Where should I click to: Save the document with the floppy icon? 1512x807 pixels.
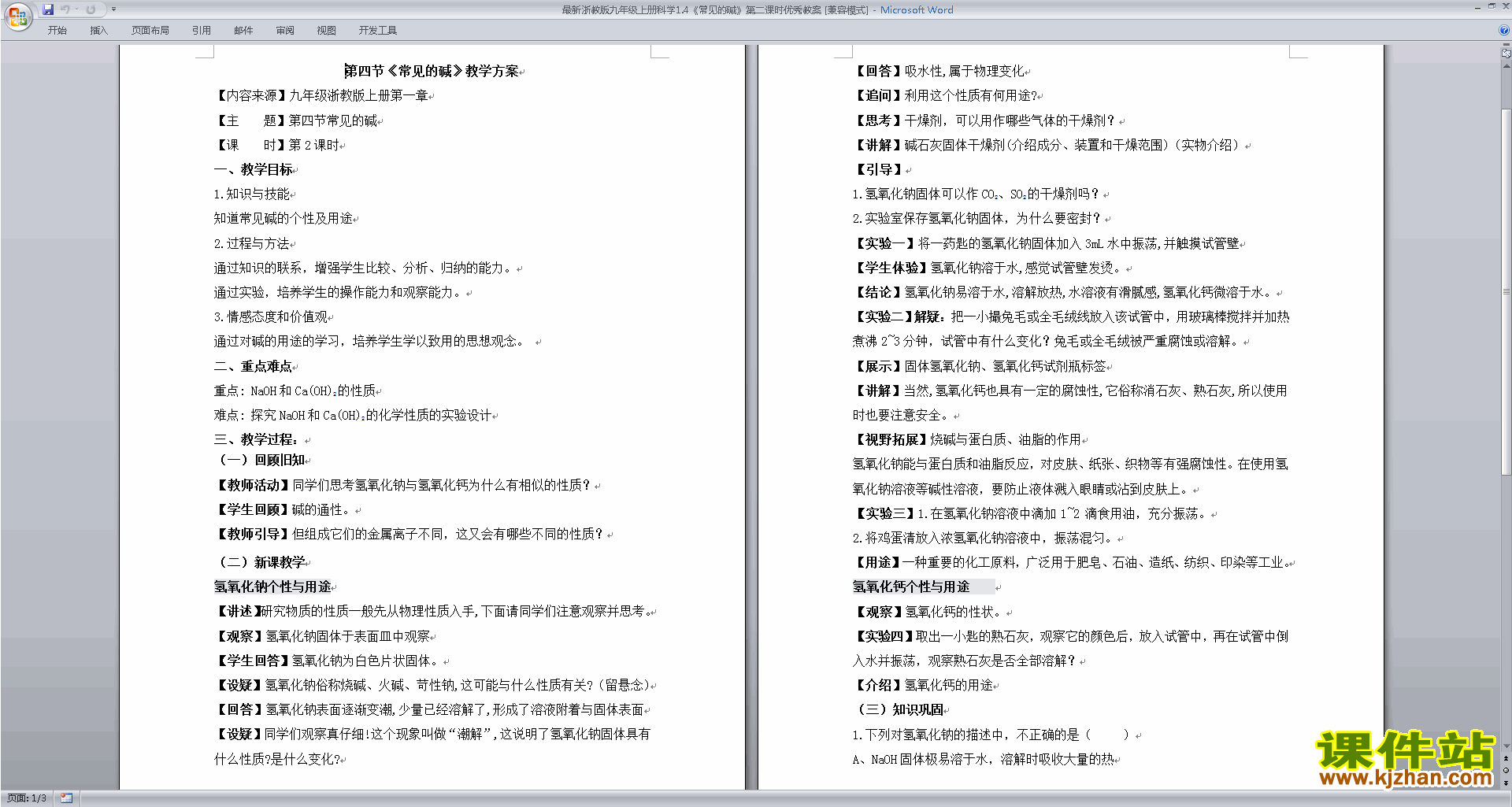point(48,9)
